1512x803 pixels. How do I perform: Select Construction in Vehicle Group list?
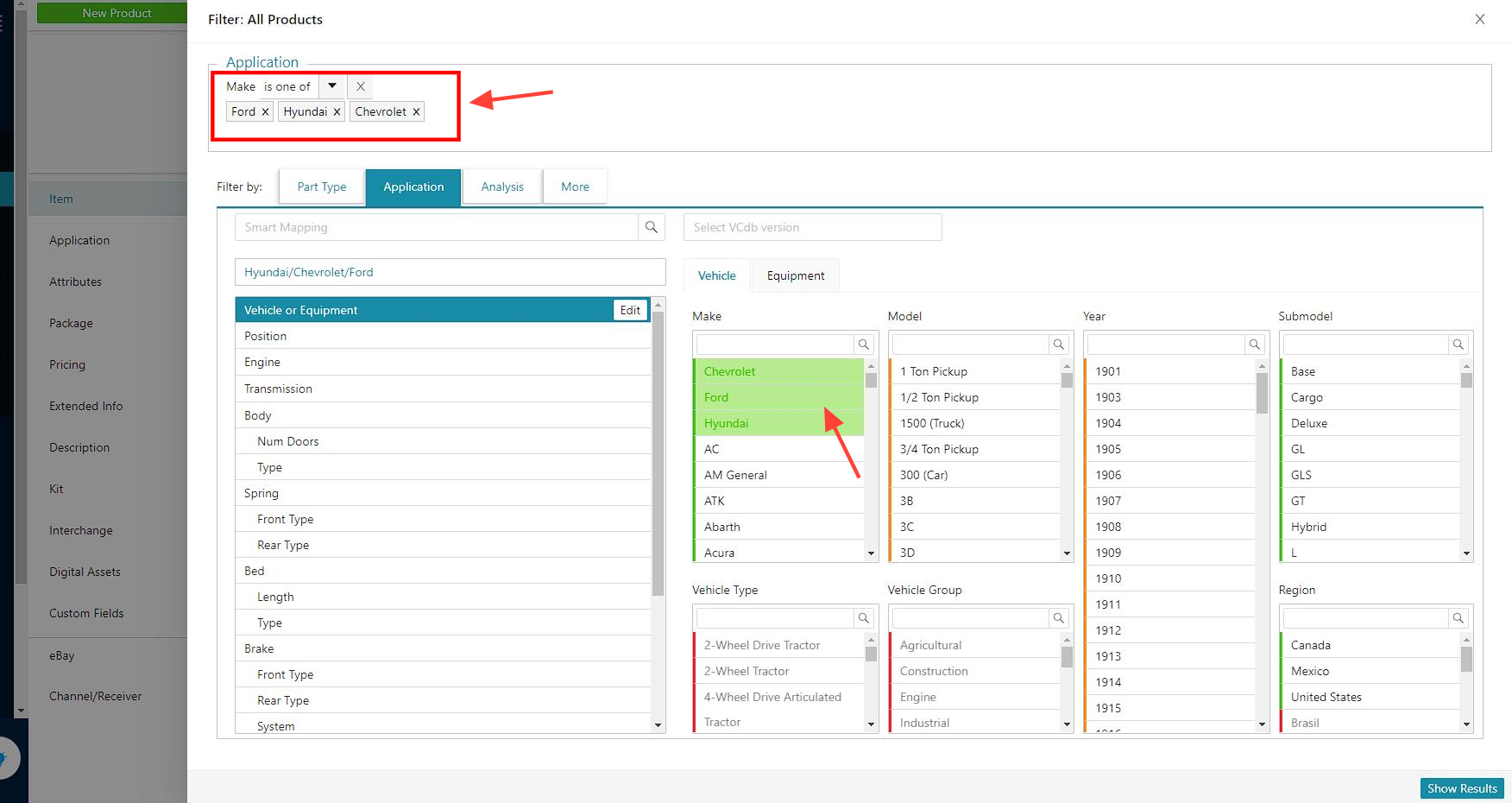pyautogui.click(x=973, y=671)
